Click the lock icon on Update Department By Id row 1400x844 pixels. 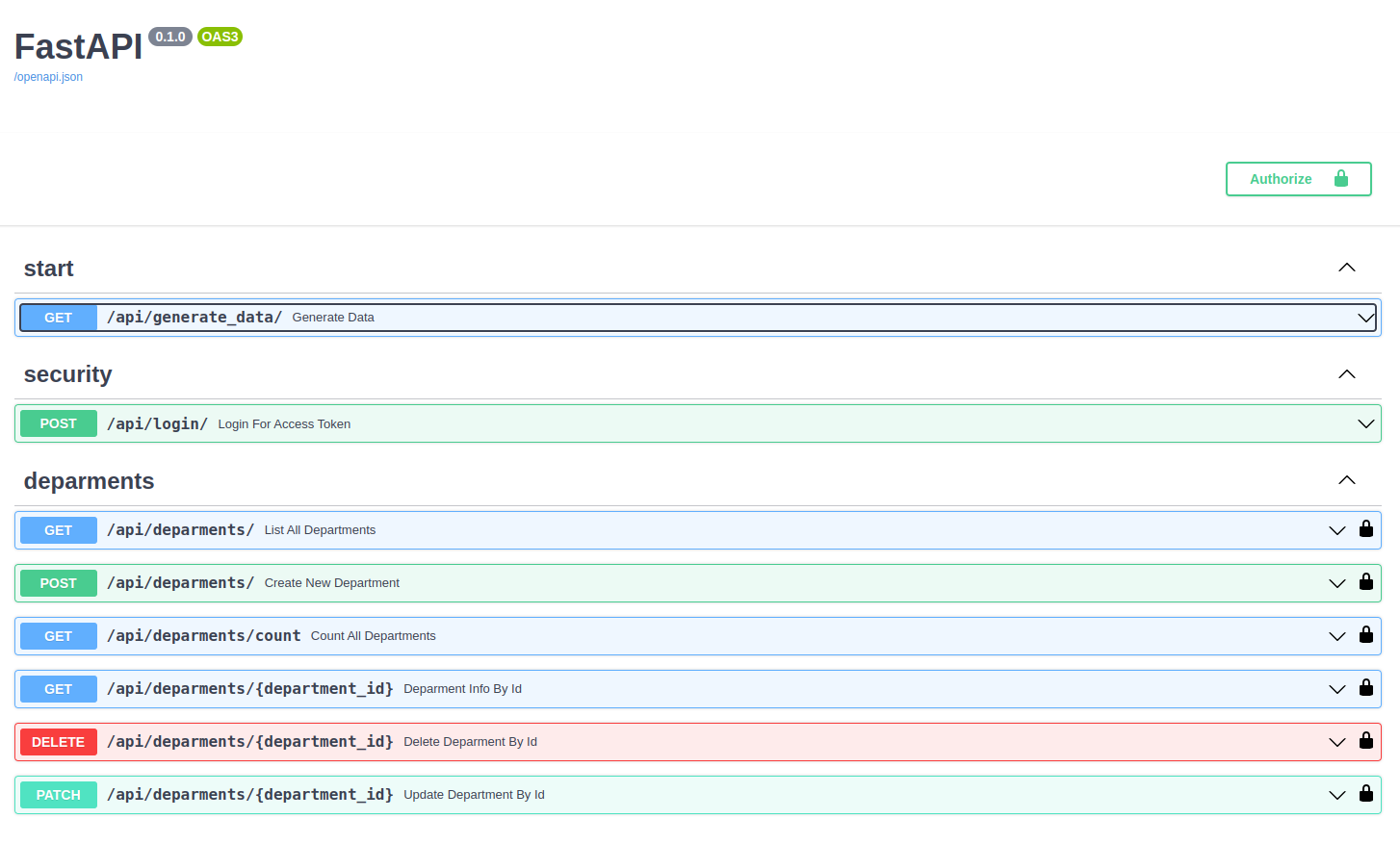1365,793
